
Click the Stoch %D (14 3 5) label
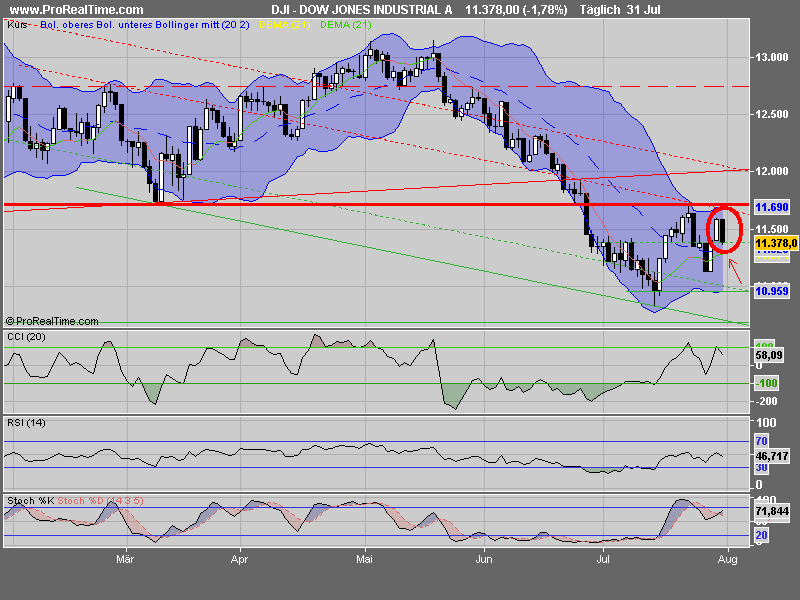tap(101, 501)
